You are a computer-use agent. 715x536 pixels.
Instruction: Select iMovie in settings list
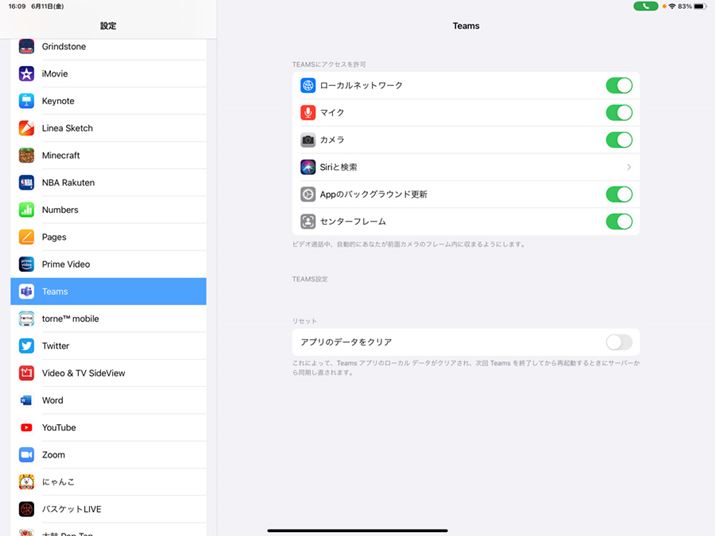point(109,73)
